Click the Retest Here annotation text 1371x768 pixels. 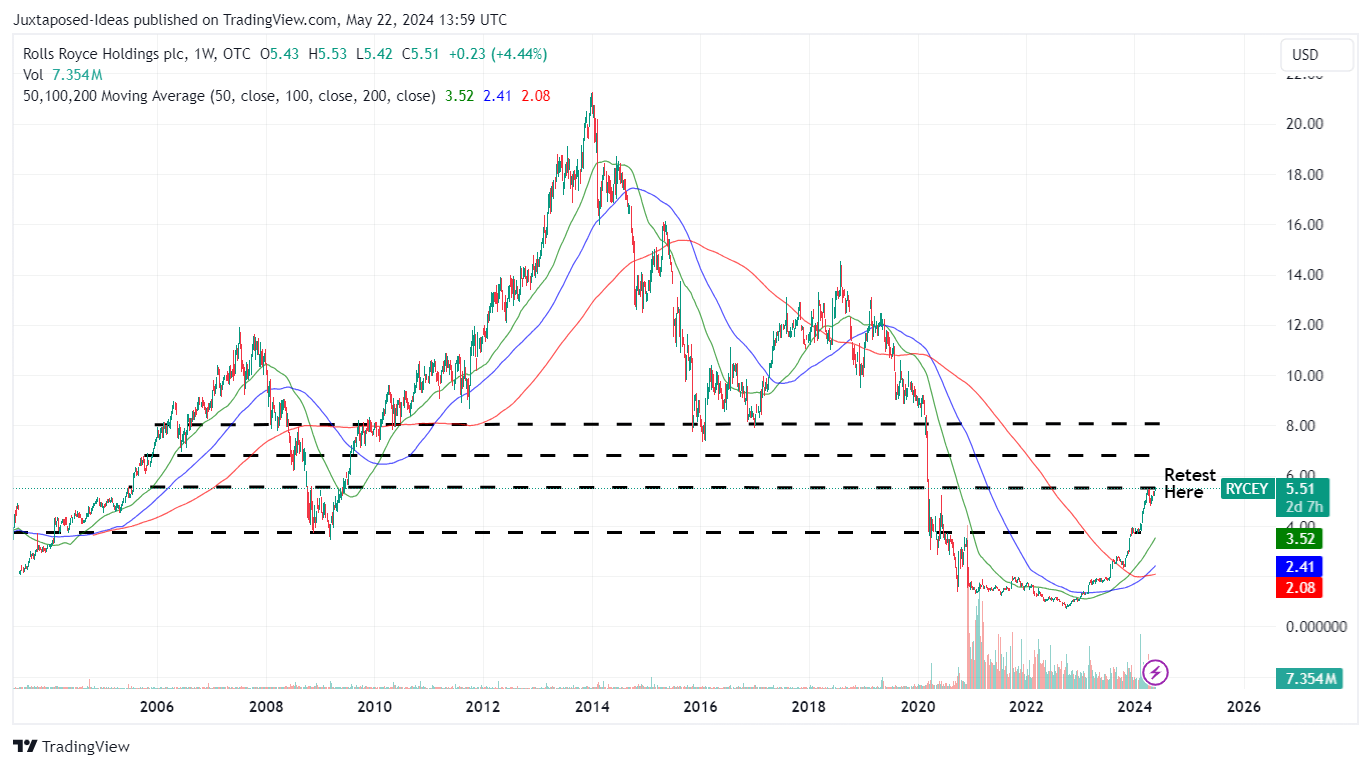pos(1189,482)
